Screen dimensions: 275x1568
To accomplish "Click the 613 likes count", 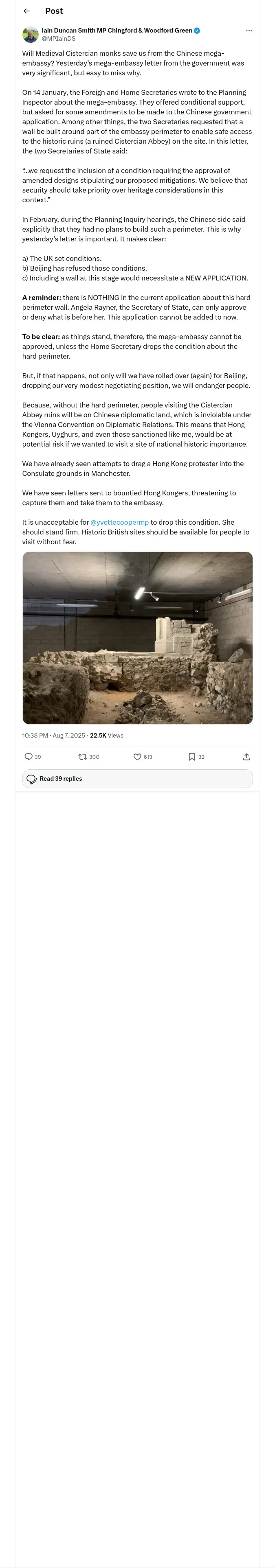I will tap(148, 757).
